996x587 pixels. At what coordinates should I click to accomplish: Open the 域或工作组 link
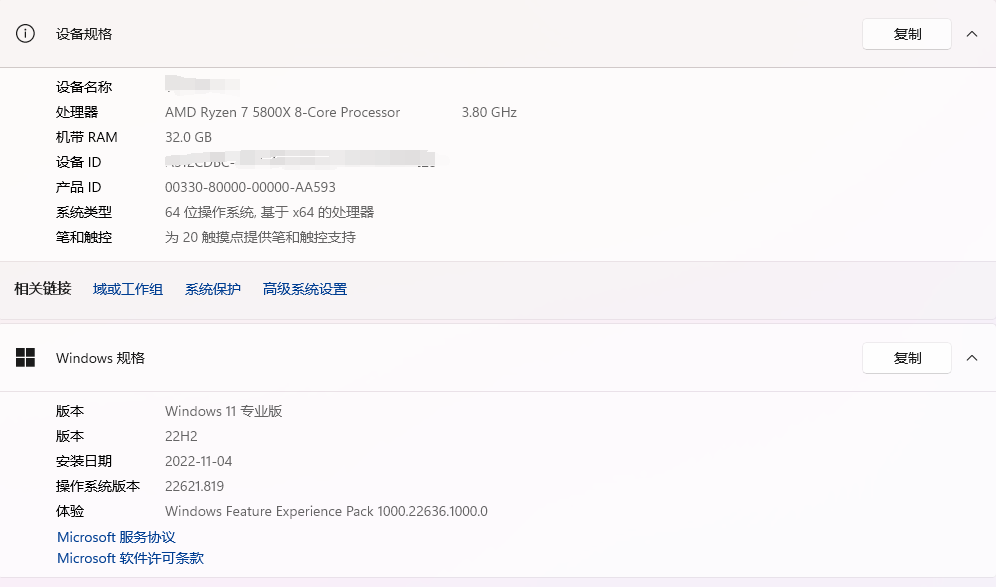(x=128, y=290)
